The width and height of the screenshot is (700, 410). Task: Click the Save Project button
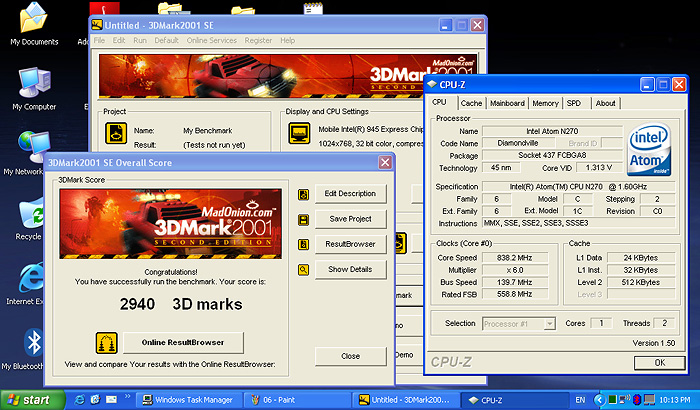350,219
